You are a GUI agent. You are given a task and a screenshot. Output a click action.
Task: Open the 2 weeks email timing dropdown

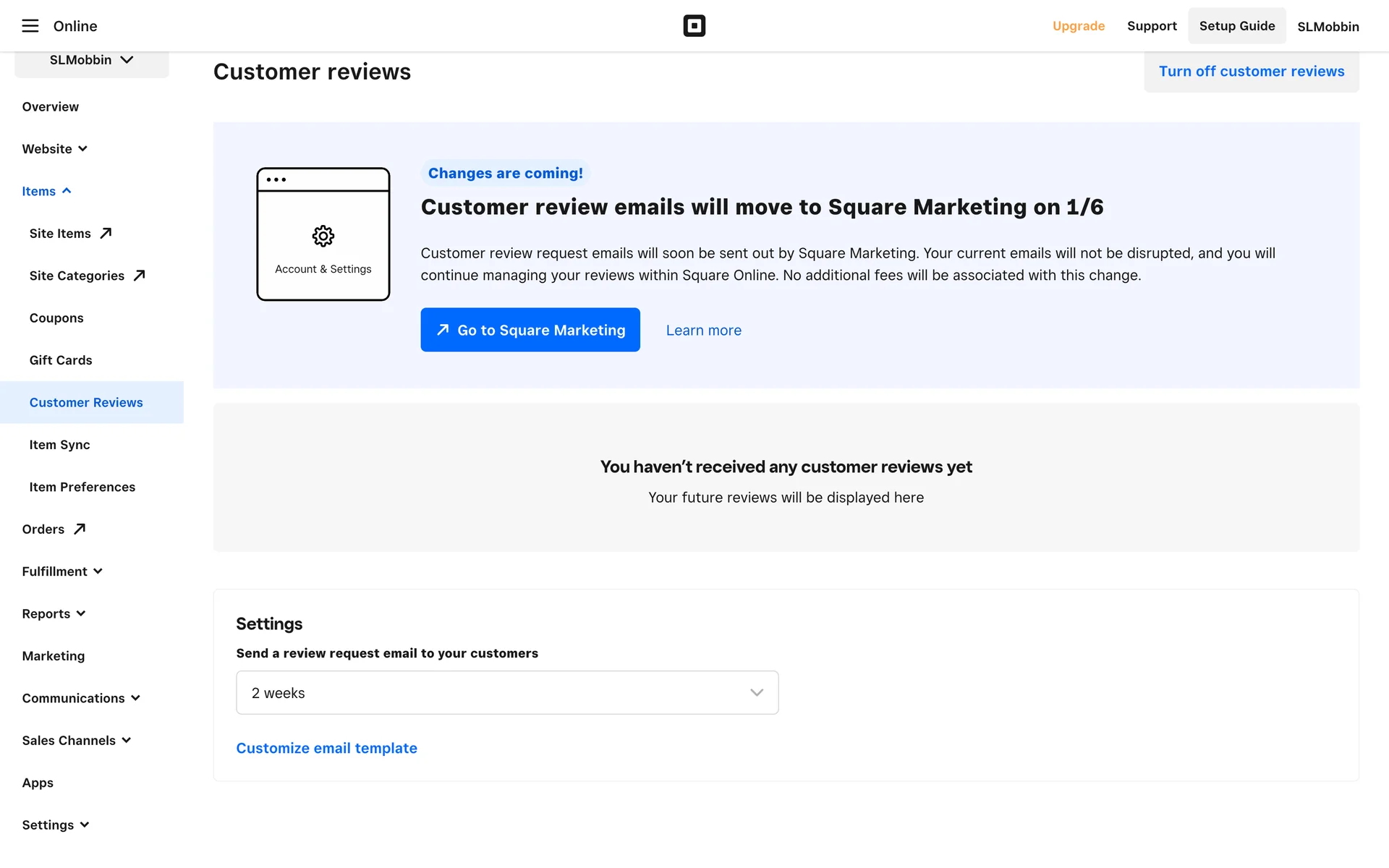506,692
